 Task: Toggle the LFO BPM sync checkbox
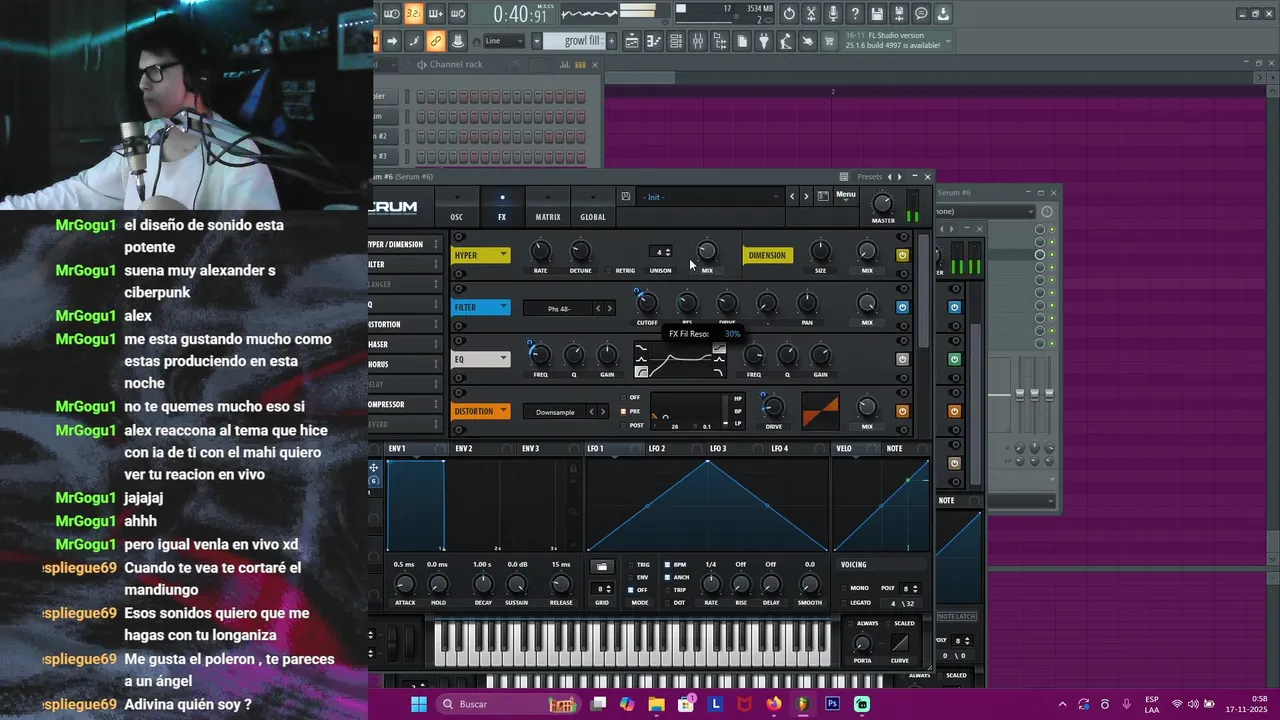[x=667, y=565]
